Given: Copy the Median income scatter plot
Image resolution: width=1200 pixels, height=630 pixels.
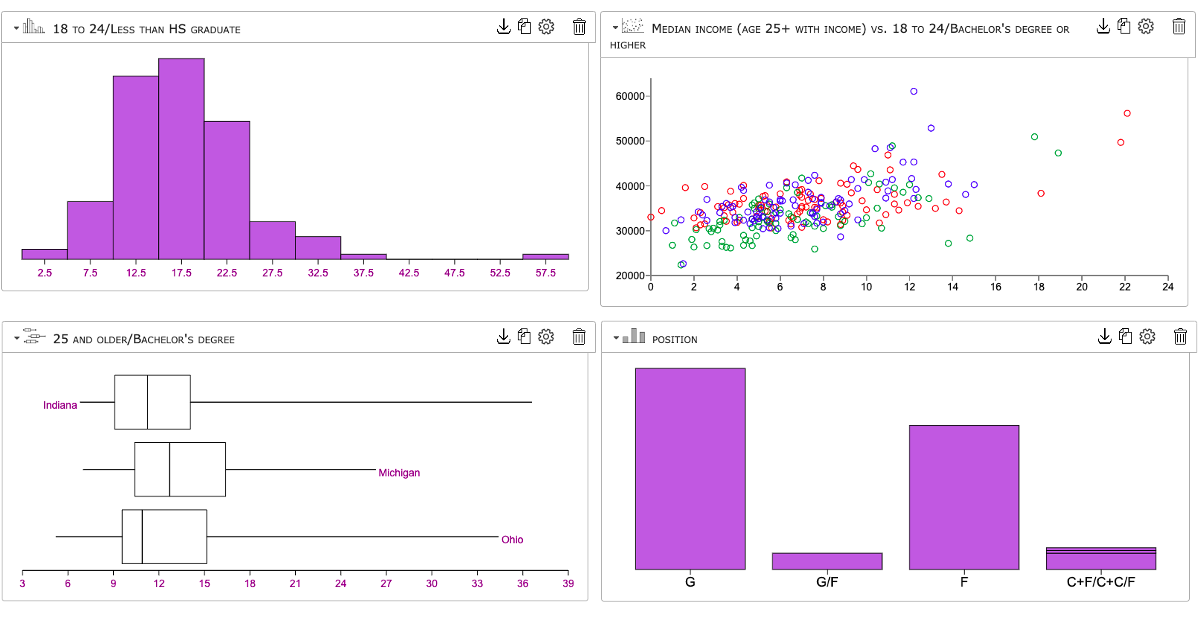Looking at the screenshot, I should coord(1124,27).
